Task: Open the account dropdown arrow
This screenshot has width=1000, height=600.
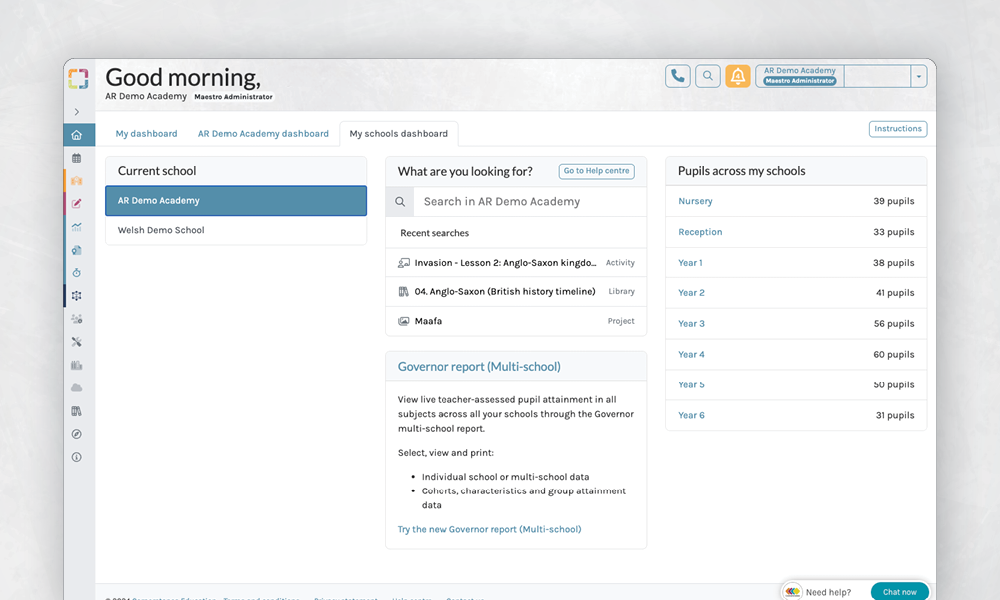Action: click(x=918, y=76)
